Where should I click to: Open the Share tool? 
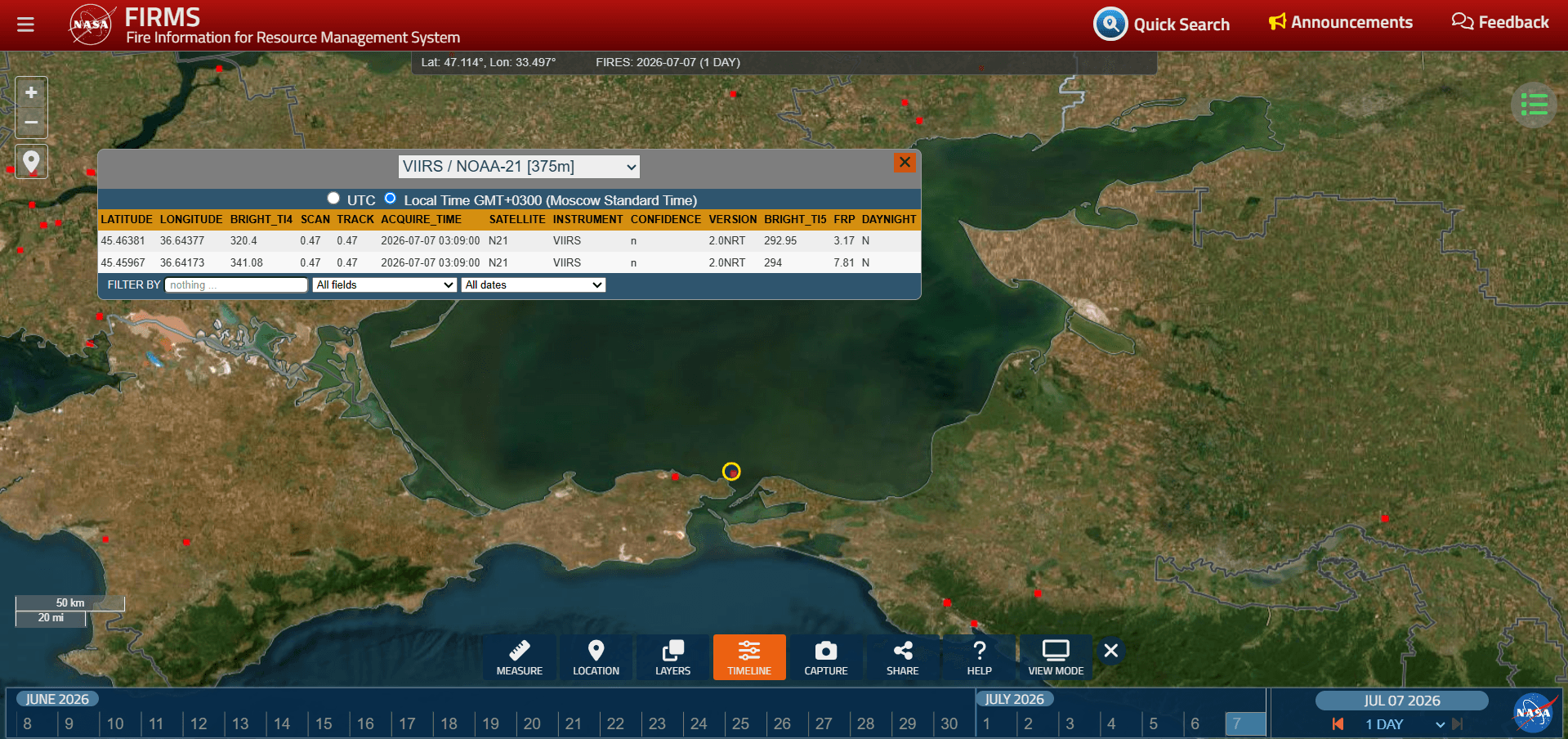point(903,657)
